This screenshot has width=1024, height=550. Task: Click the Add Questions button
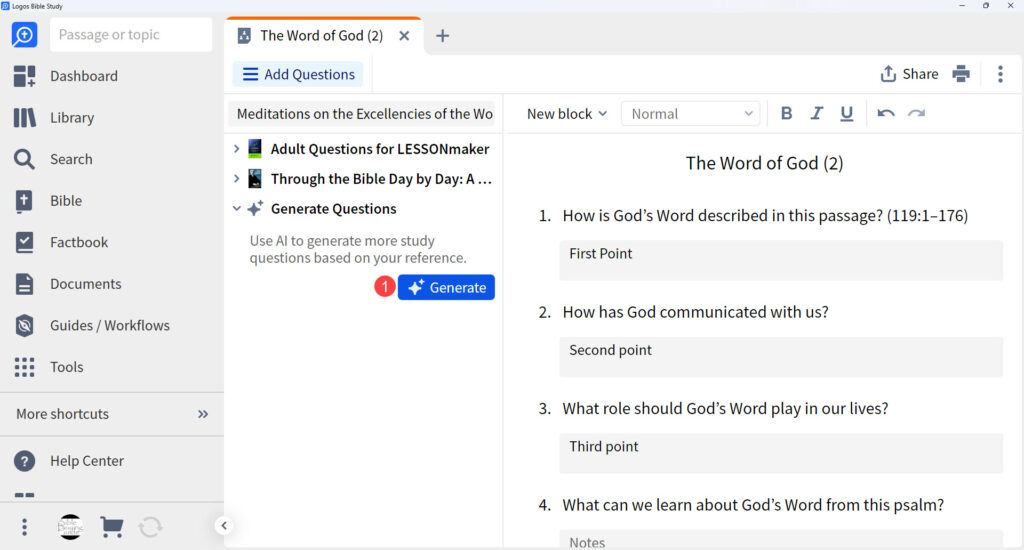[298, 74]
